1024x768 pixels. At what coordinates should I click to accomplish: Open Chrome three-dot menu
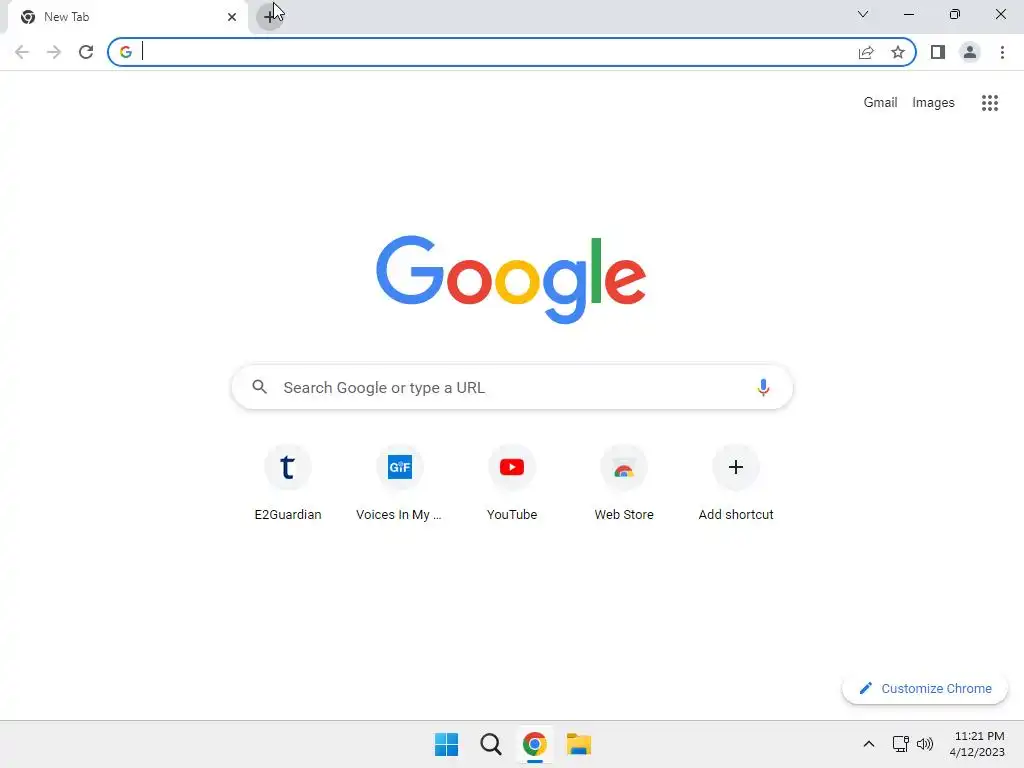click(x=1002, y=52)
